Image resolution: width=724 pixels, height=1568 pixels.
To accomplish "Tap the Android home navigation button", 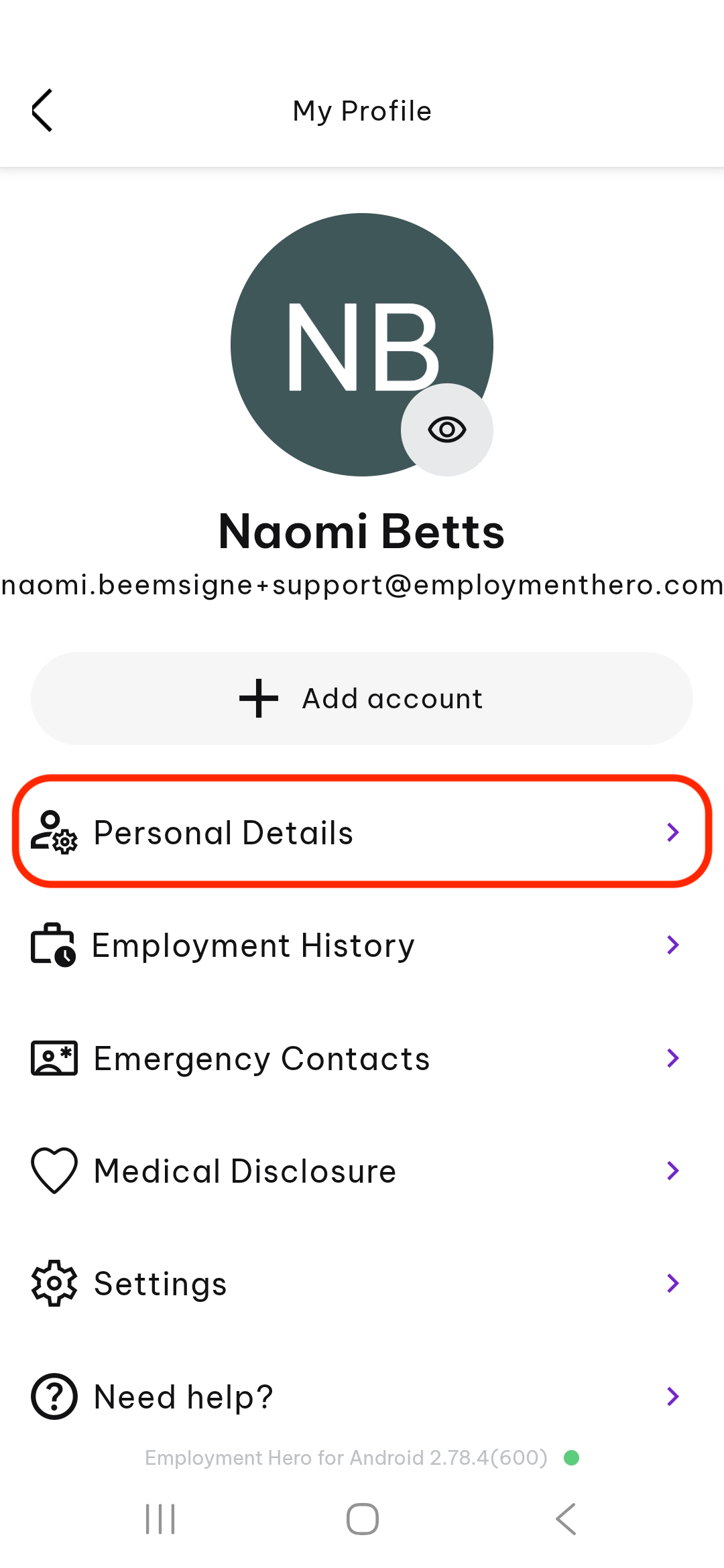I will 363,1518.
